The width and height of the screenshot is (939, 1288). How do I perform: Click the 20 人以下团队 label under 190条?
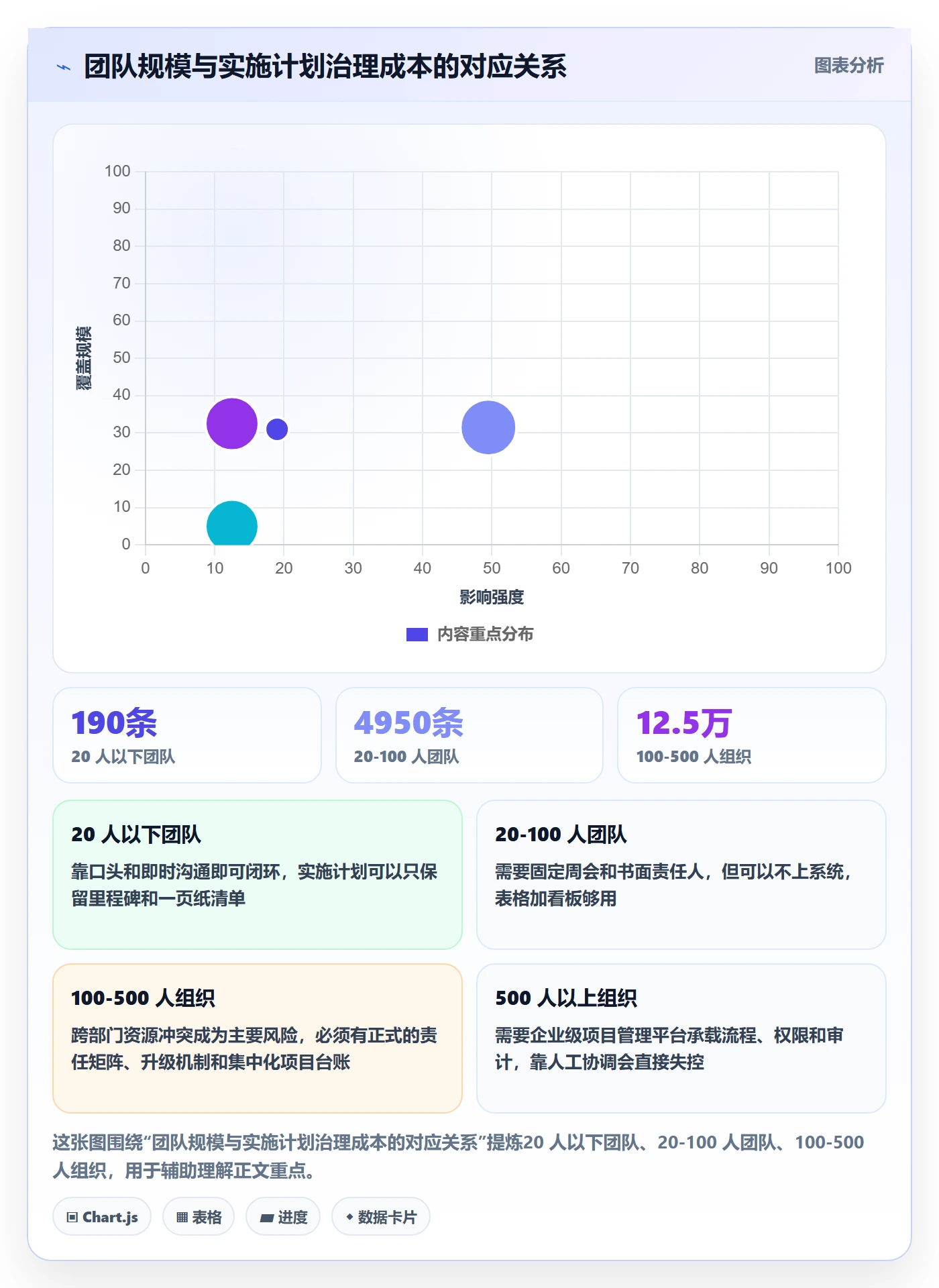123,757
